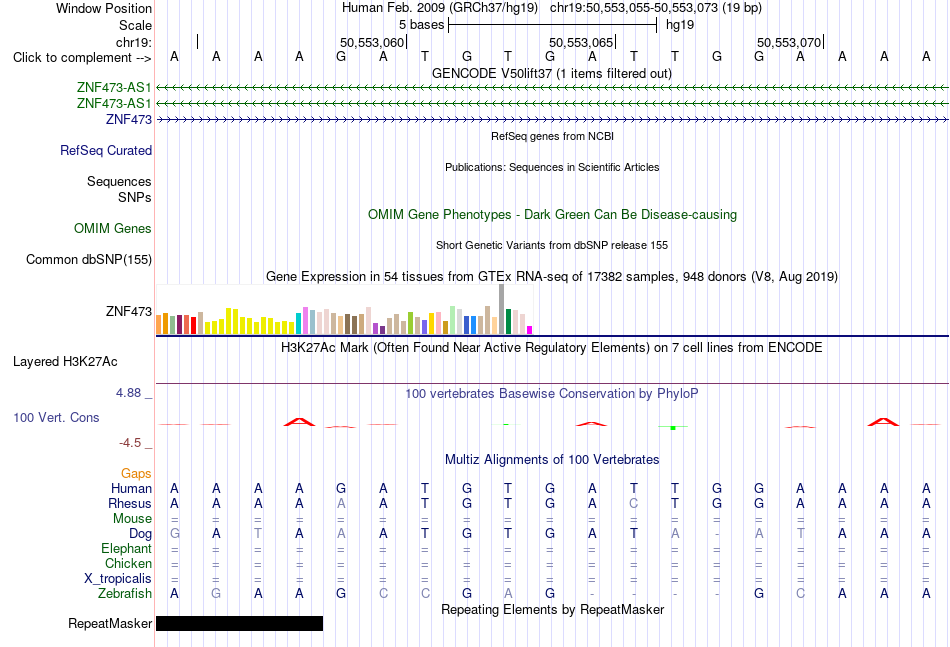Click the Mouse species row label

click(x=132, y=519)
